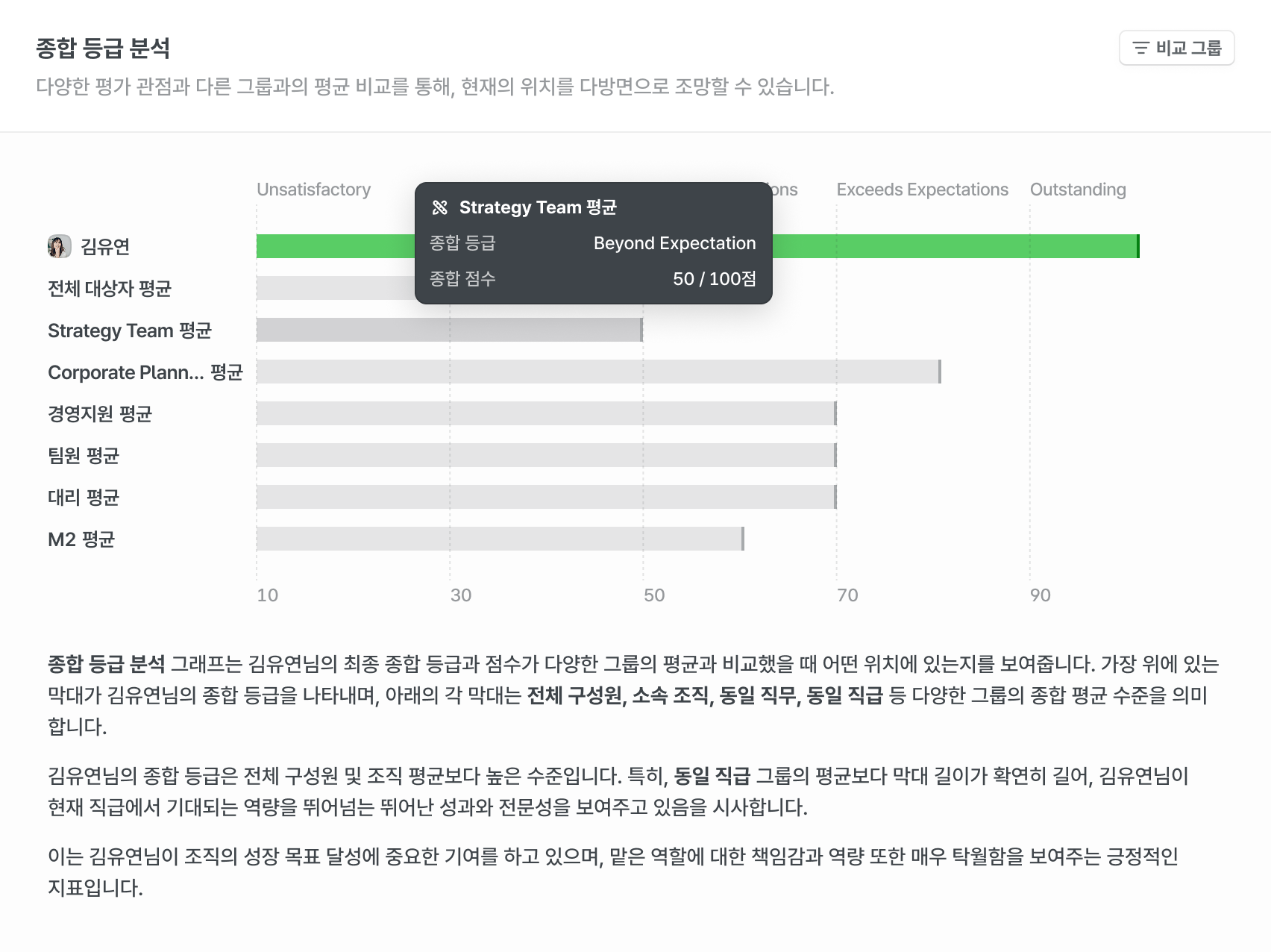Select the Corporate Plann... 평균 bar

coord(597,372)
